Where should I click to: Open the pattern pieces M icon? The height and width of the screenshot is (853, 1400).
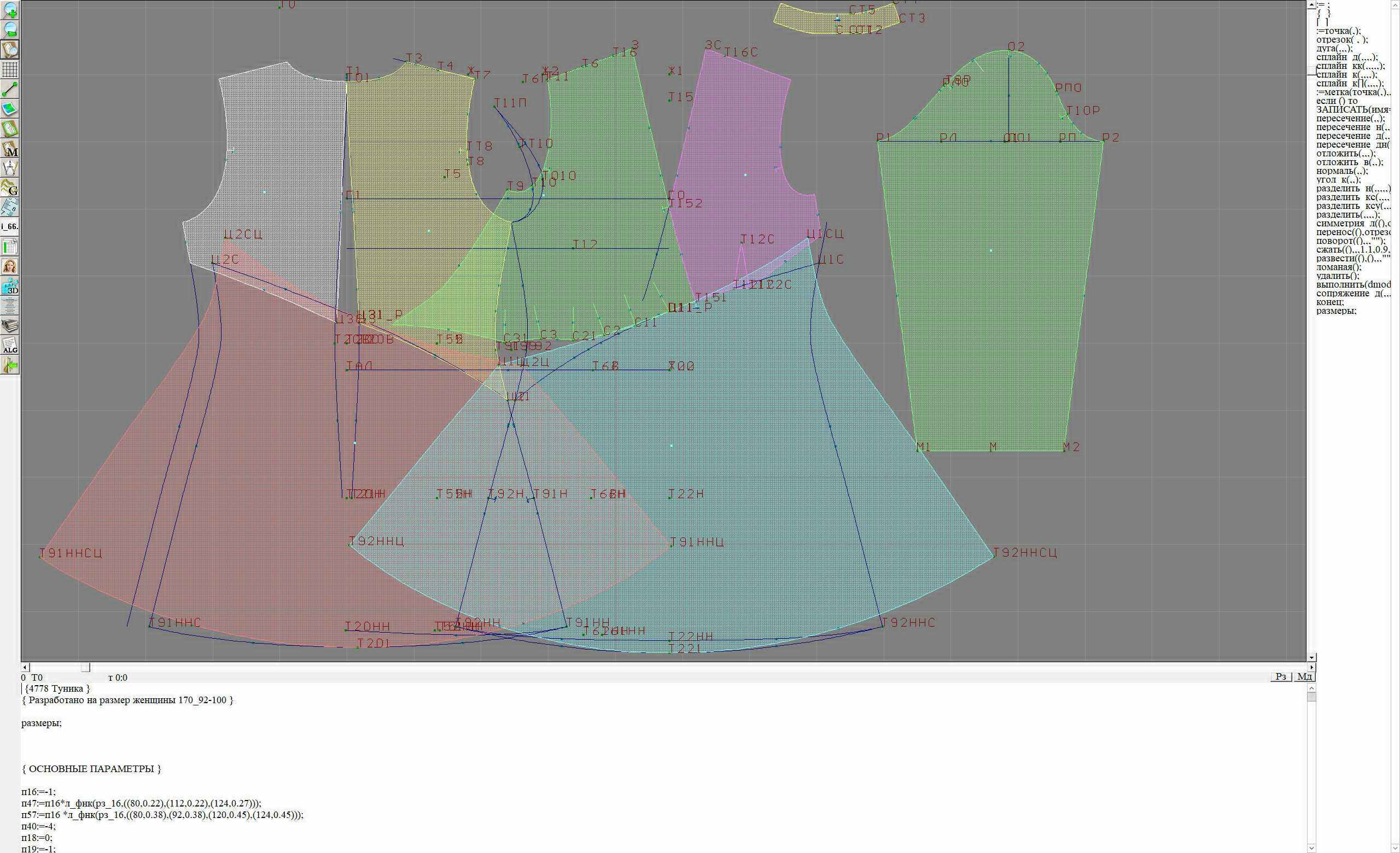coord(10,149)
